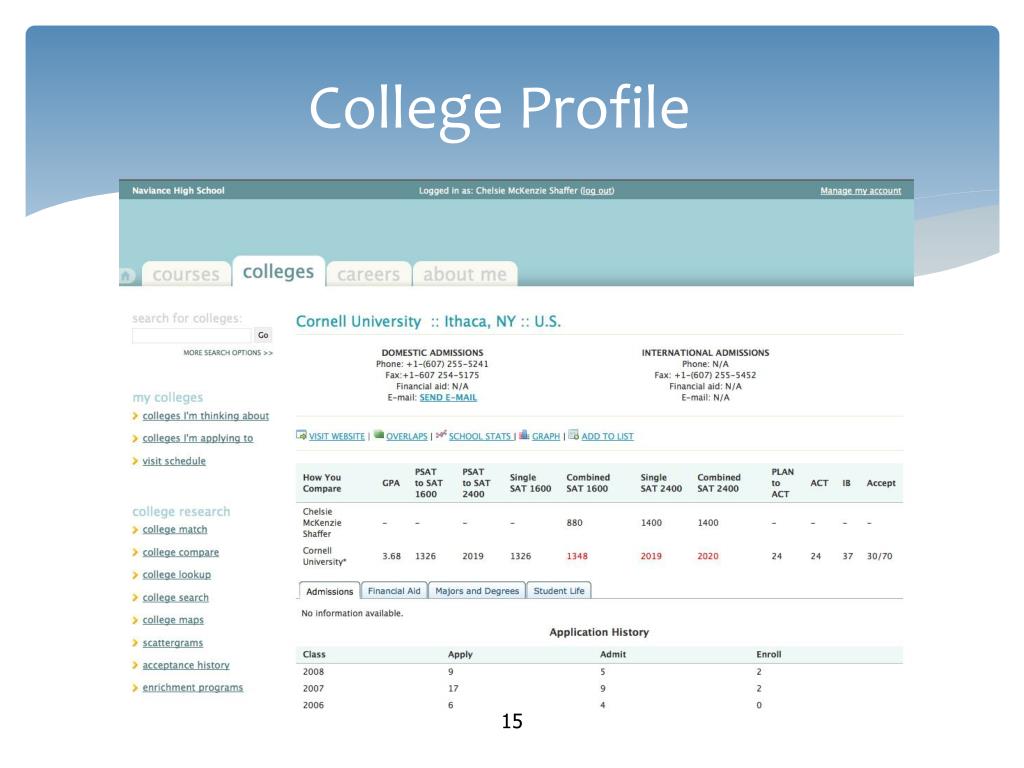Select the colleges tab
Viewport: 1024px width, 768px height.
(278, 272)
